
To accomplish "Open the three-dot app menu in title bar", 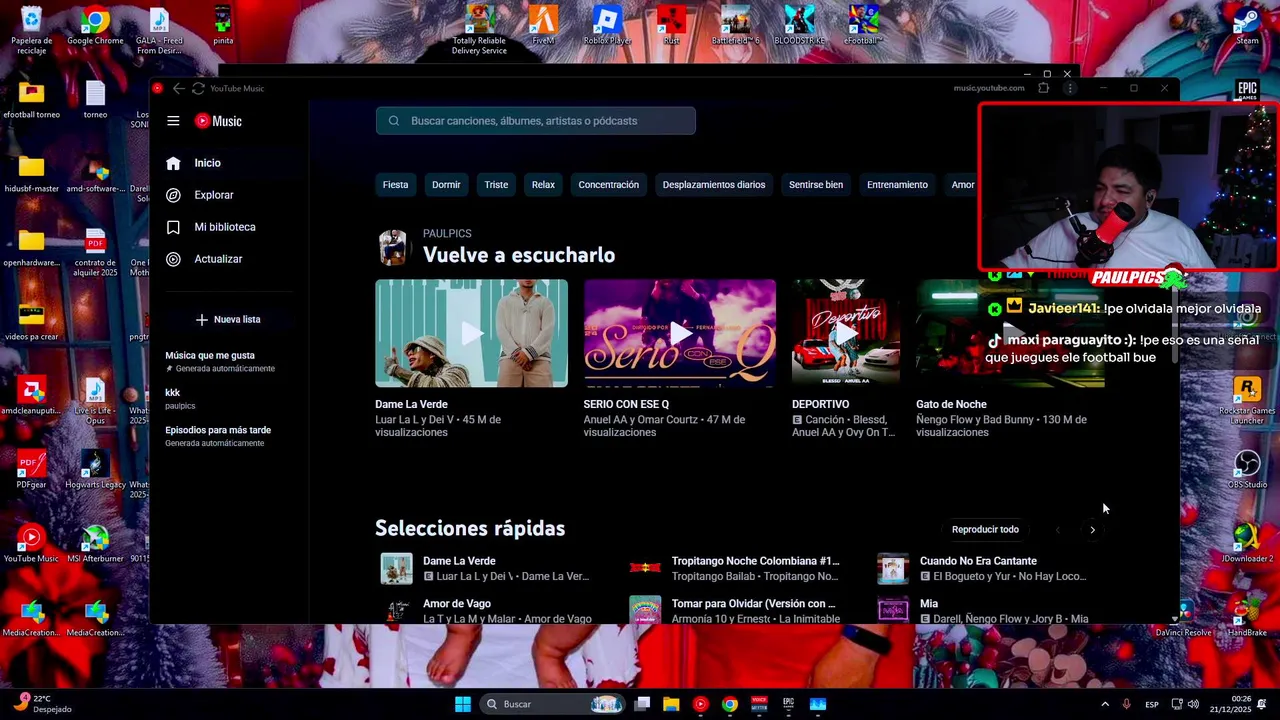I will tap(1070, 88).
